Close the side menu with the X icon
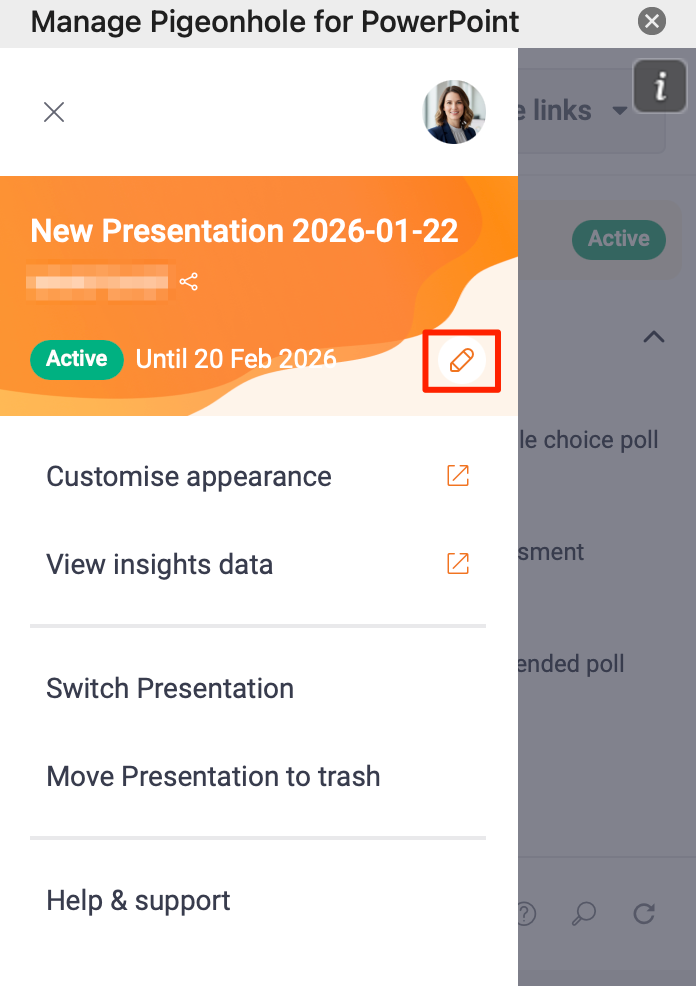 (x=54, y=112)
